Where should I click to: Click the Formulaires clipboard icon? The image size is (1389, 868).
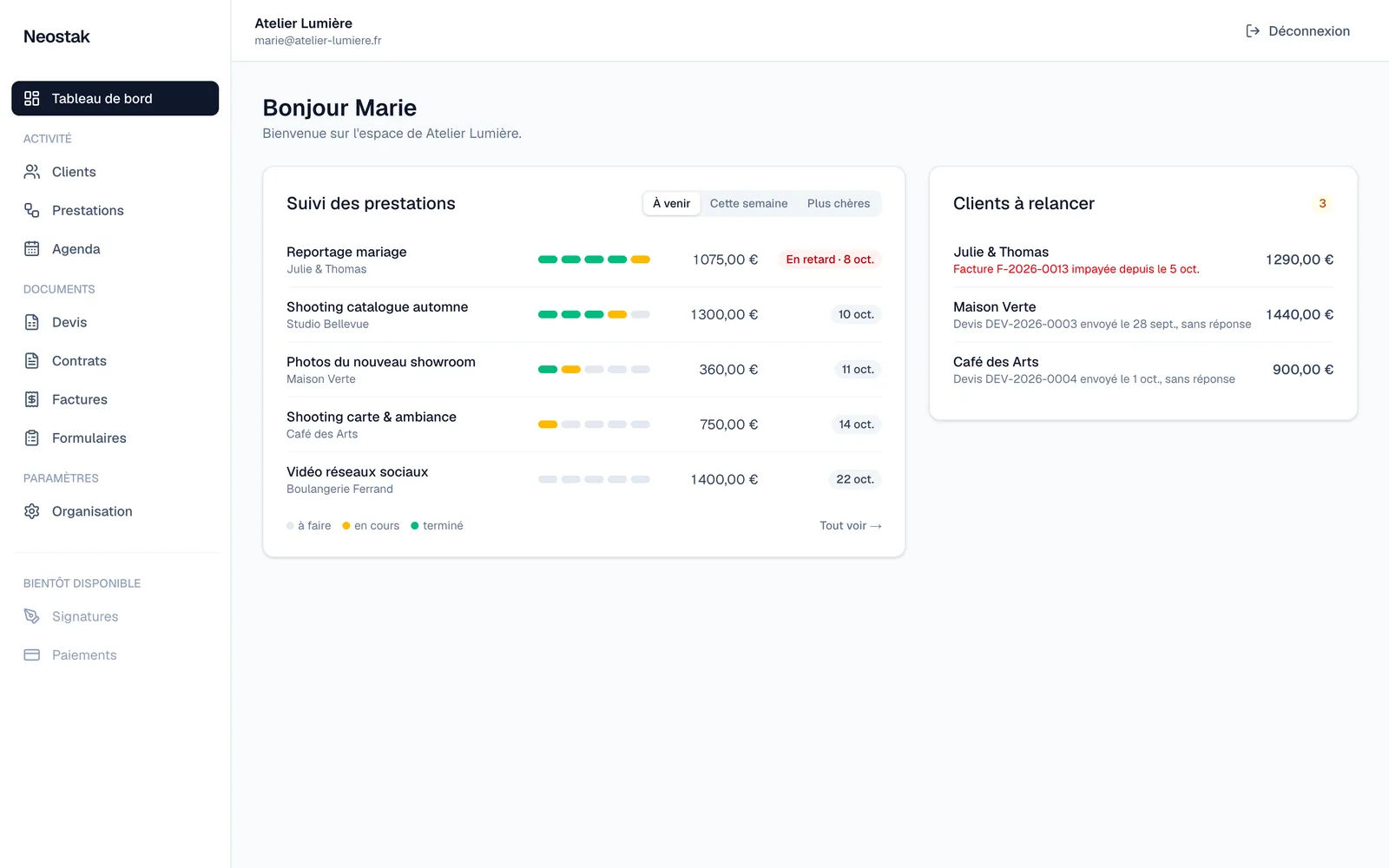tap(32, 438)
